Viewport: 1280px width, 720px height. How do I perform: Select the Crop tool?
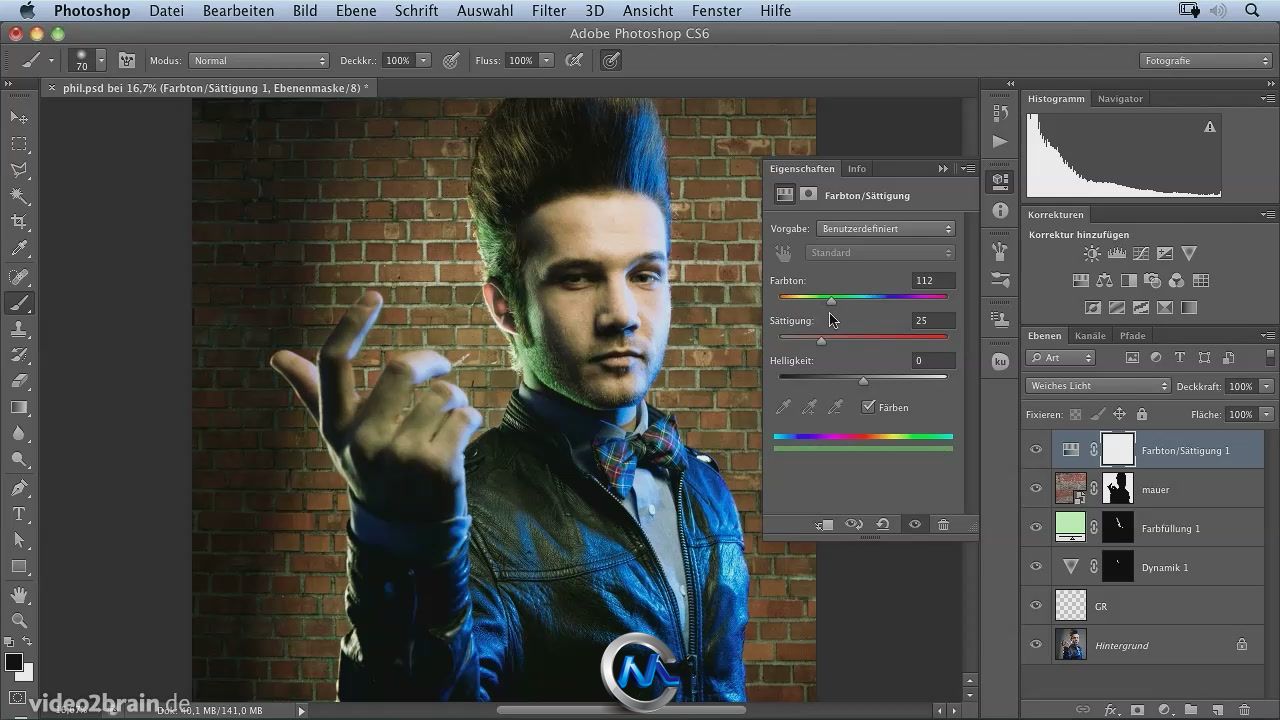tap(19, 222)
